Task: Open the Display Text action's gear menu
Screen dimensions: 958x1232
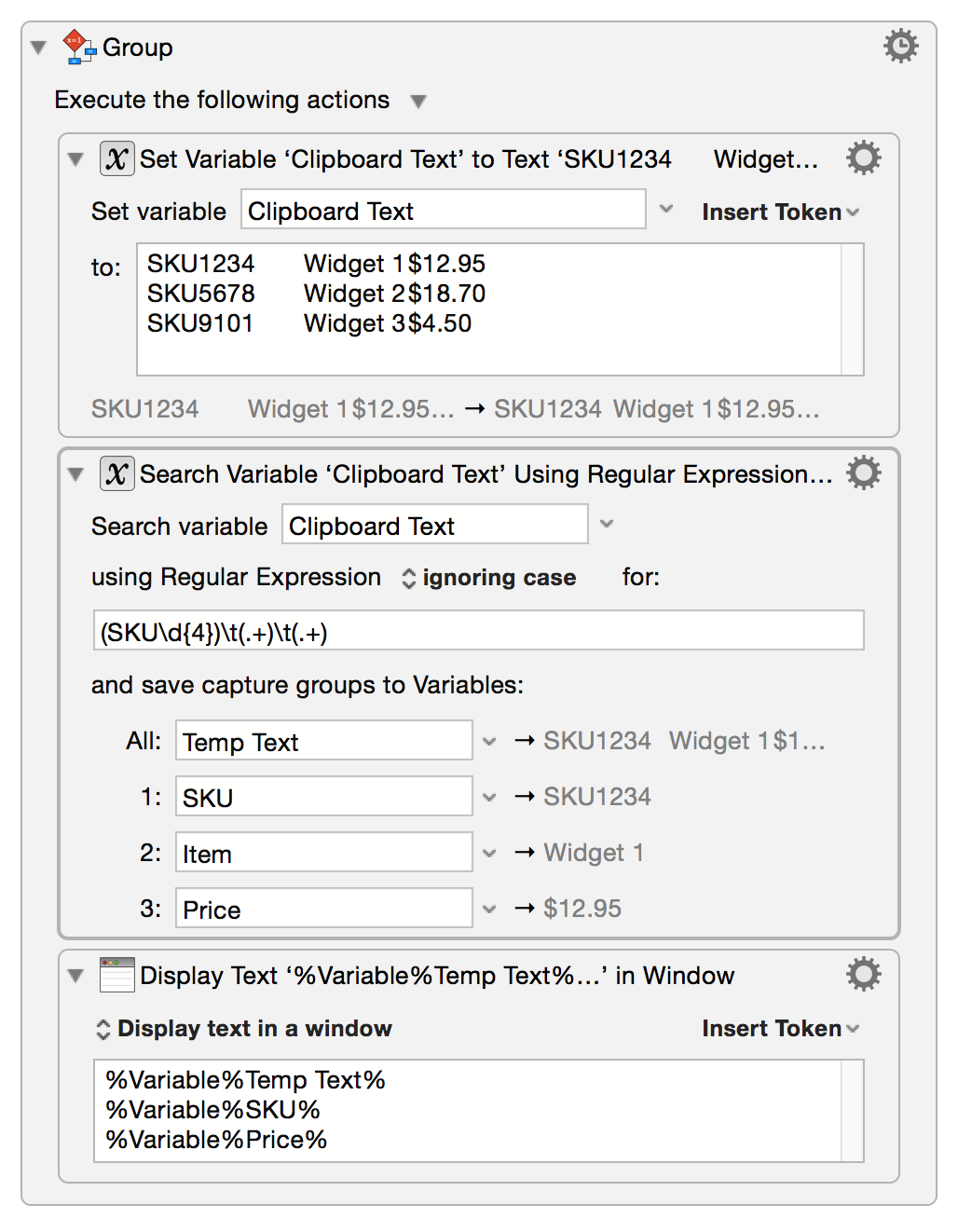Action: [x=862, y=974]
